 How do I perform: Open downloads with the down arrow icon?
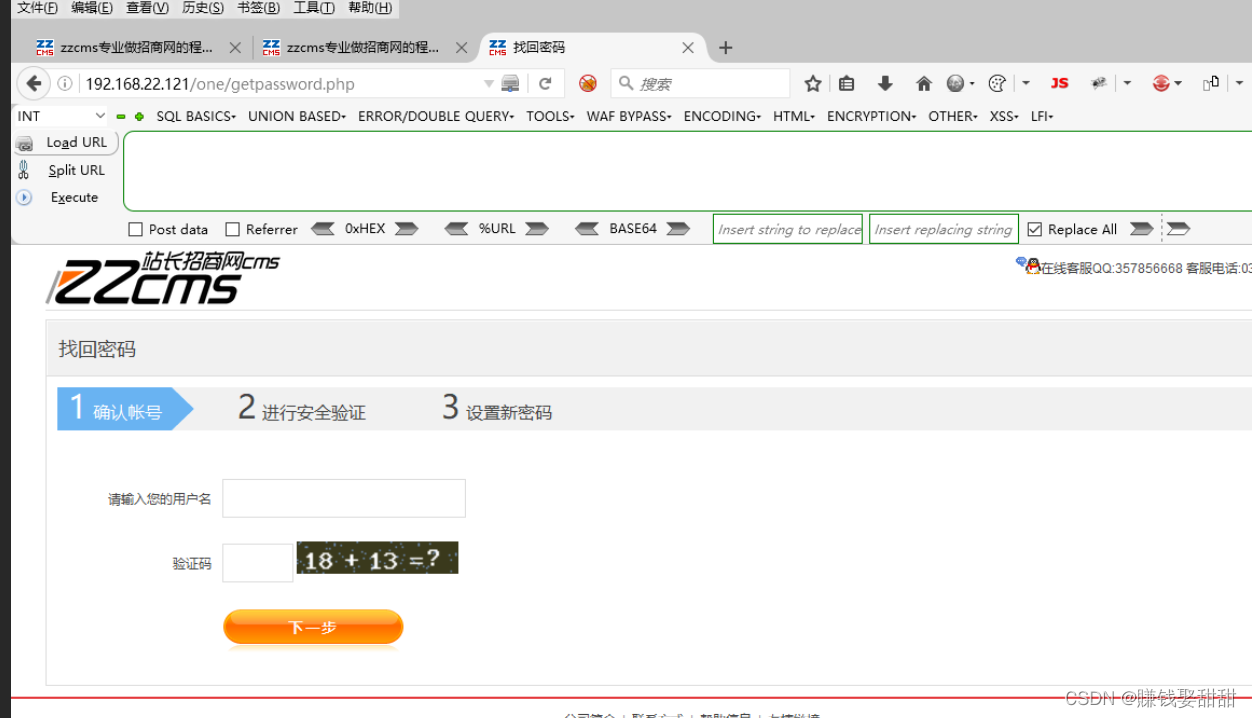coord(885,83)
